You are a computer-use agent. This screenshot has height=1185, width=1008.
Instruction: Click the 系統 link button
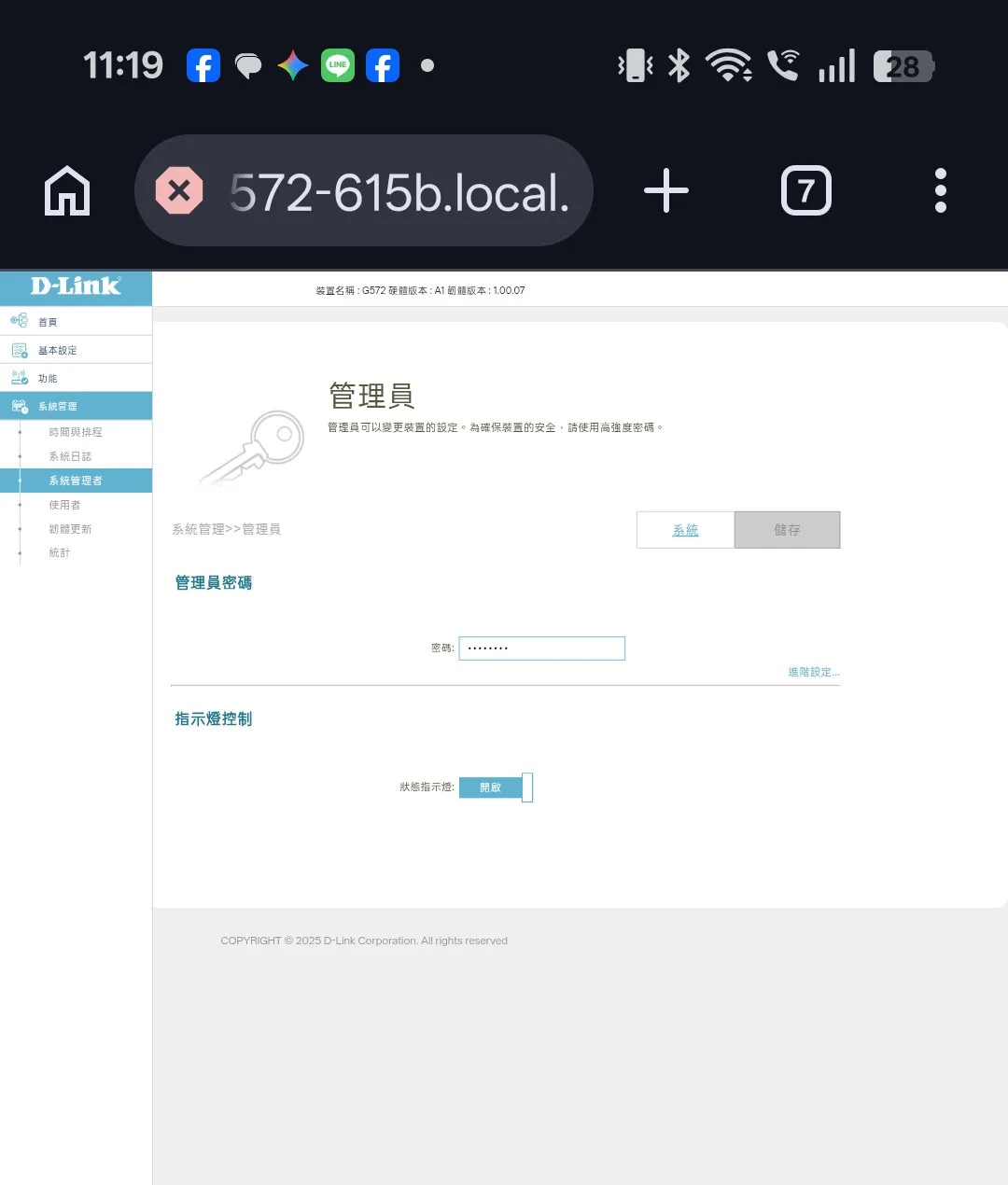685,530
